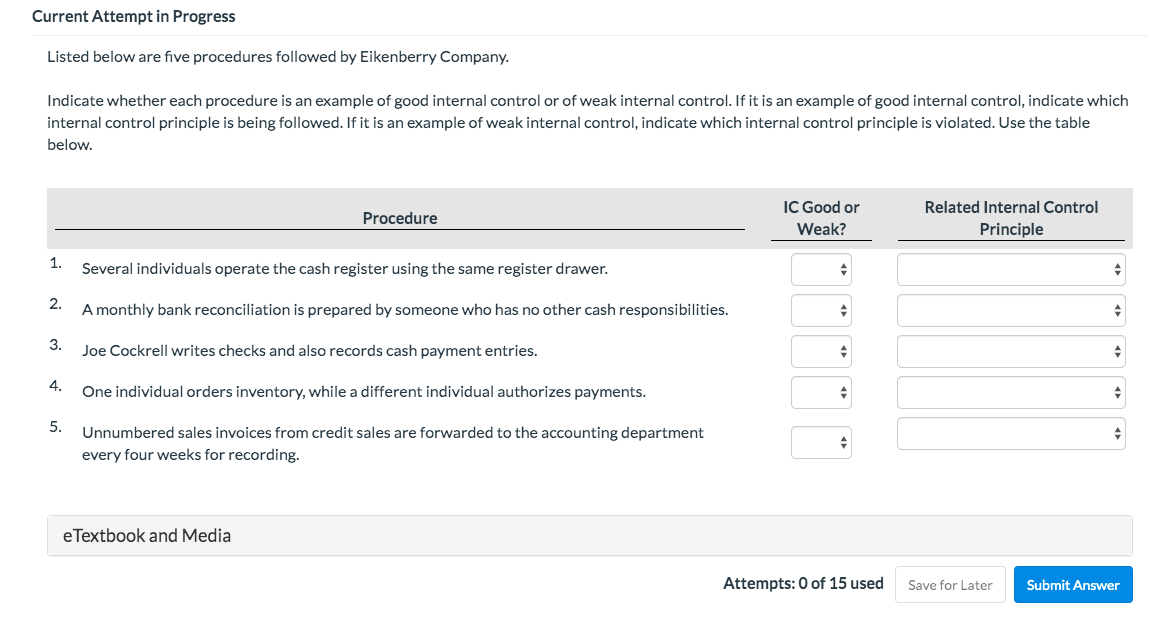Click the Attempts: 0 of 15 used label
This screenshot has height=635, width=1159.
[x=803, y=583]
